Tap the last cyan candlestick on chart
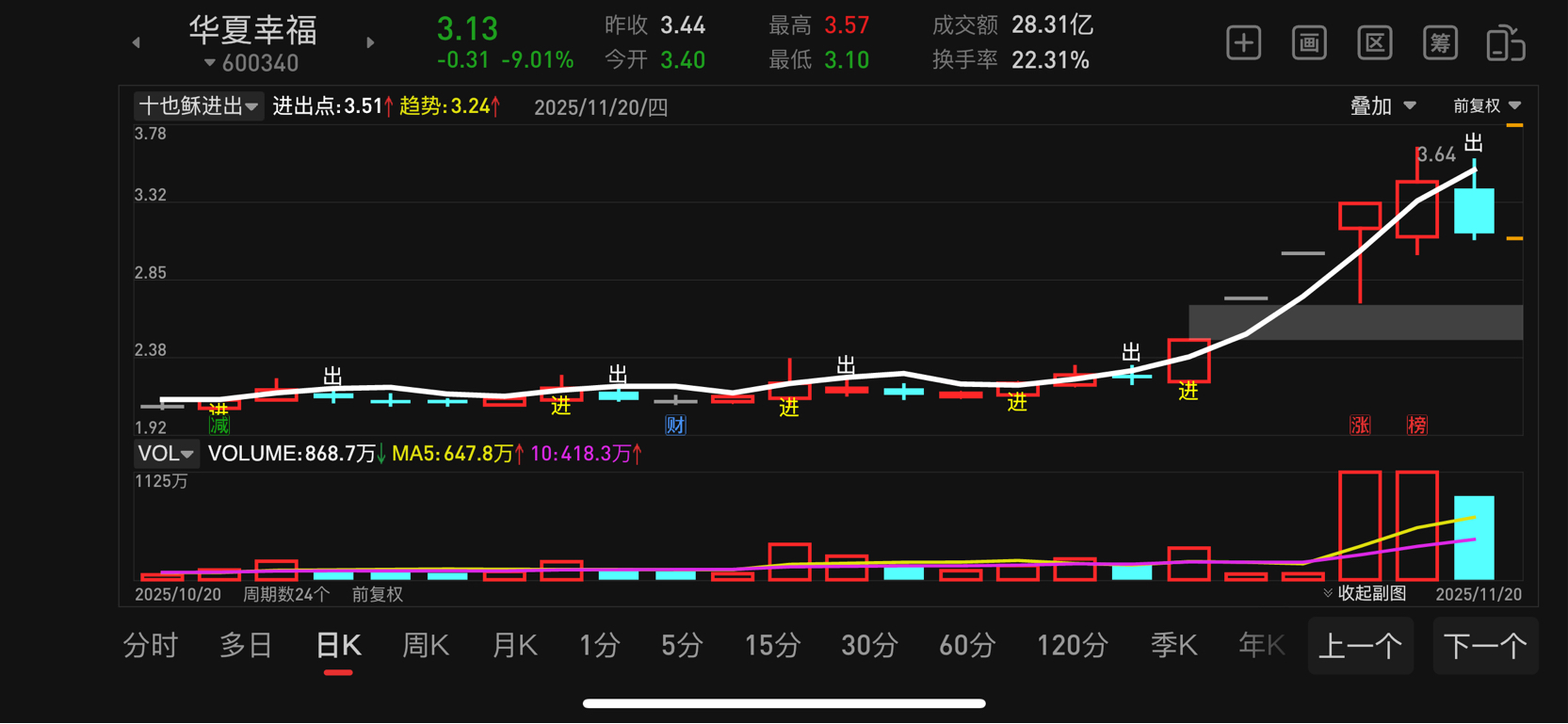The image size is (1568, 724). [x=1474, y=210]
